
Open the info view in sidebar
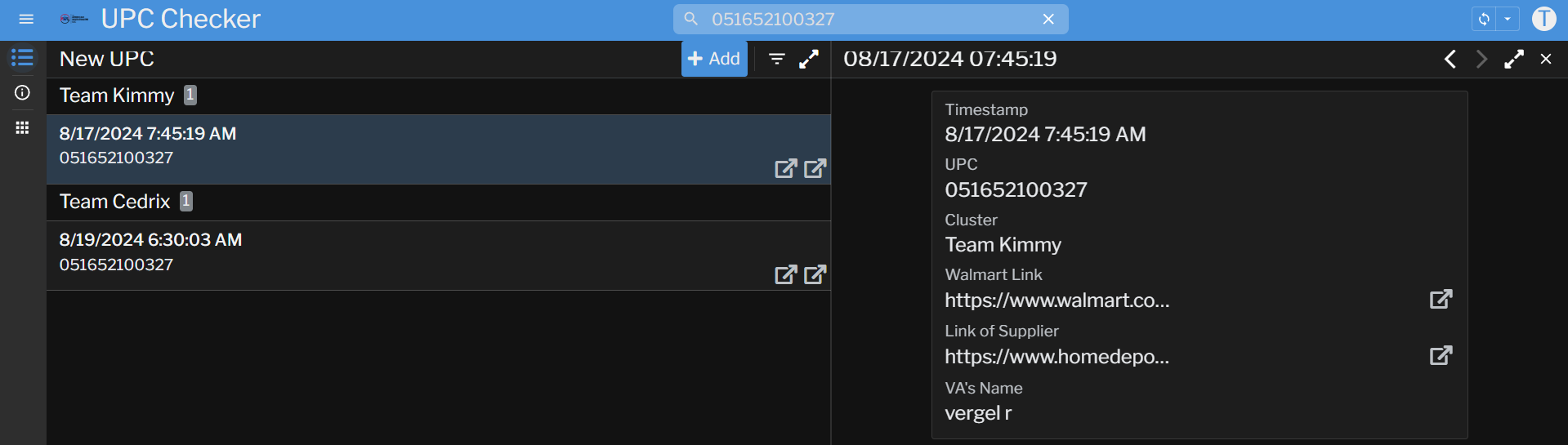pyautogui.click(x=23, y=93)
